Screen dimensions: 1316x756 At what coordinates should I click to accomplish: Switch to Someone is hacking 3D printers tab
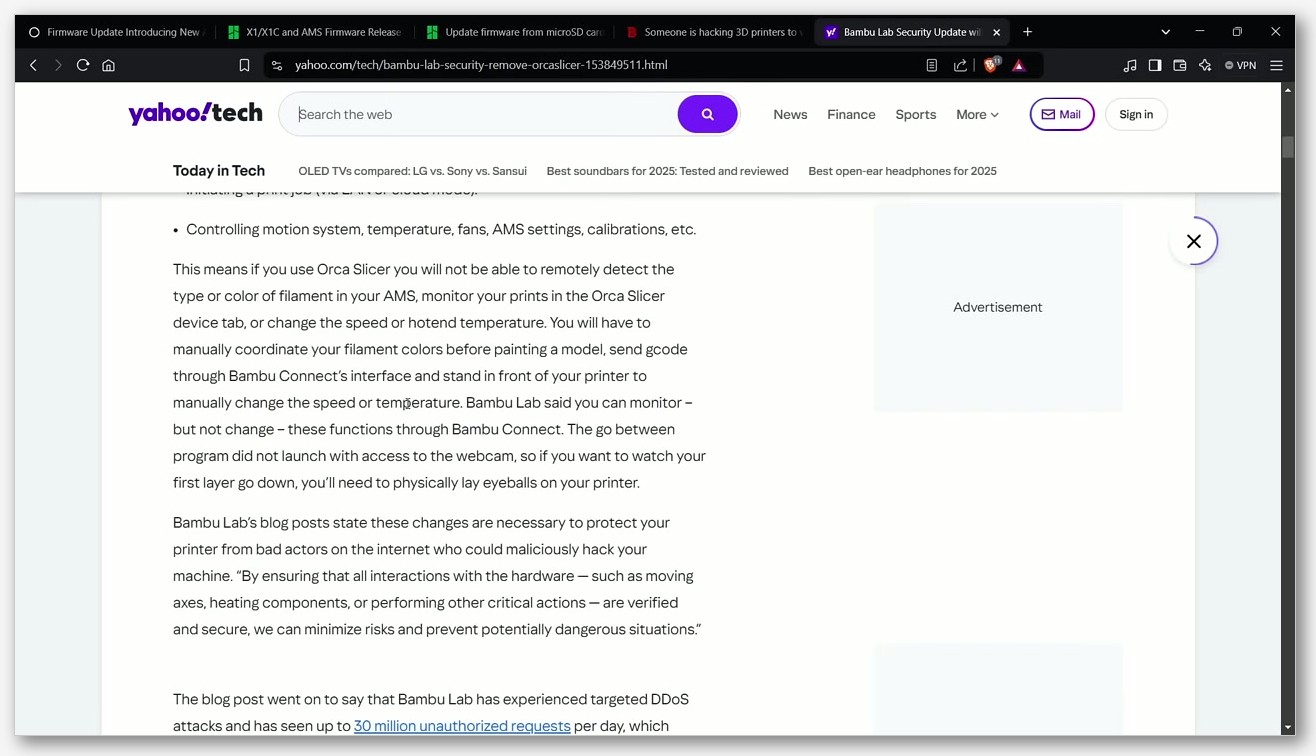[x=714, y=32]
